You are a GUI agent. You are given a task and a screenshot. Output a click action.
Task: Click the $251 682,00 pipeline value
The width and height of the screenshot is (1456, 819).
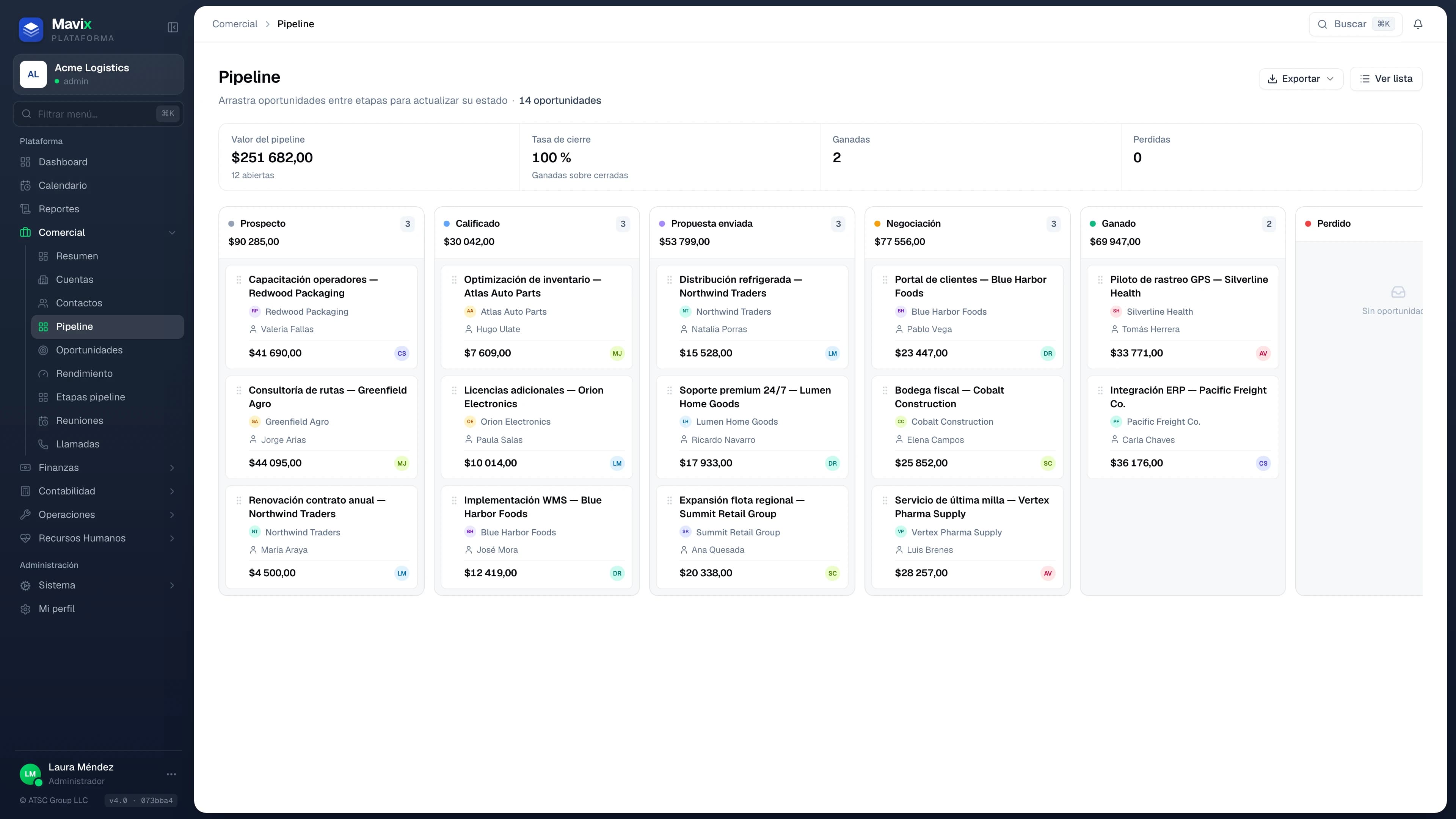(x=272, y=158)
